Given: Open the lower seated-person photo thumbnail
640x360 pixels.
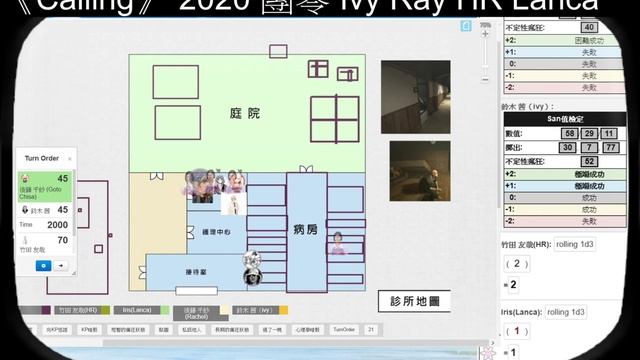Looking at the screenshot, I should [420, 171].
